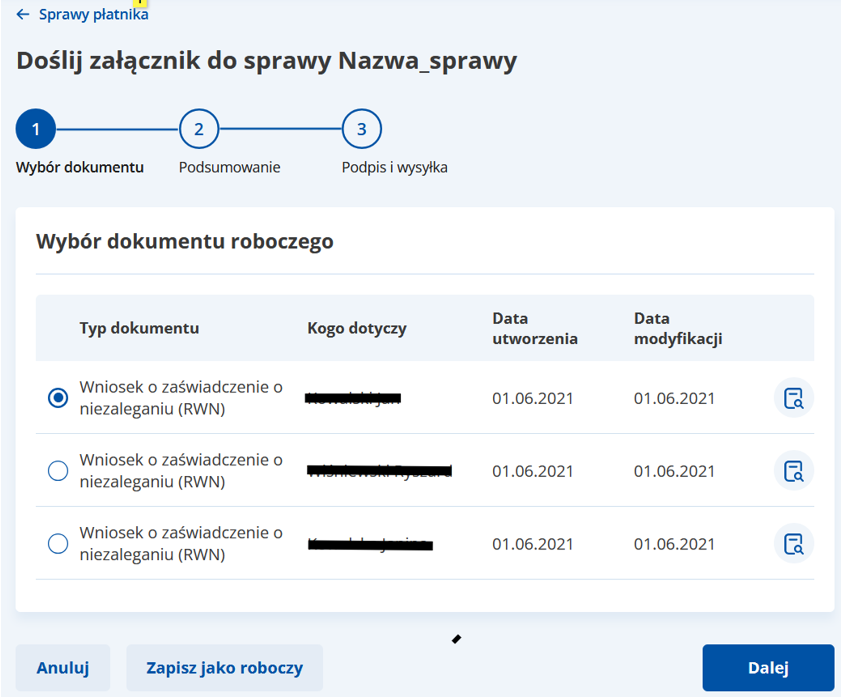Open preview of first RWN document
The image size is (842, 698).
[793, 397]
